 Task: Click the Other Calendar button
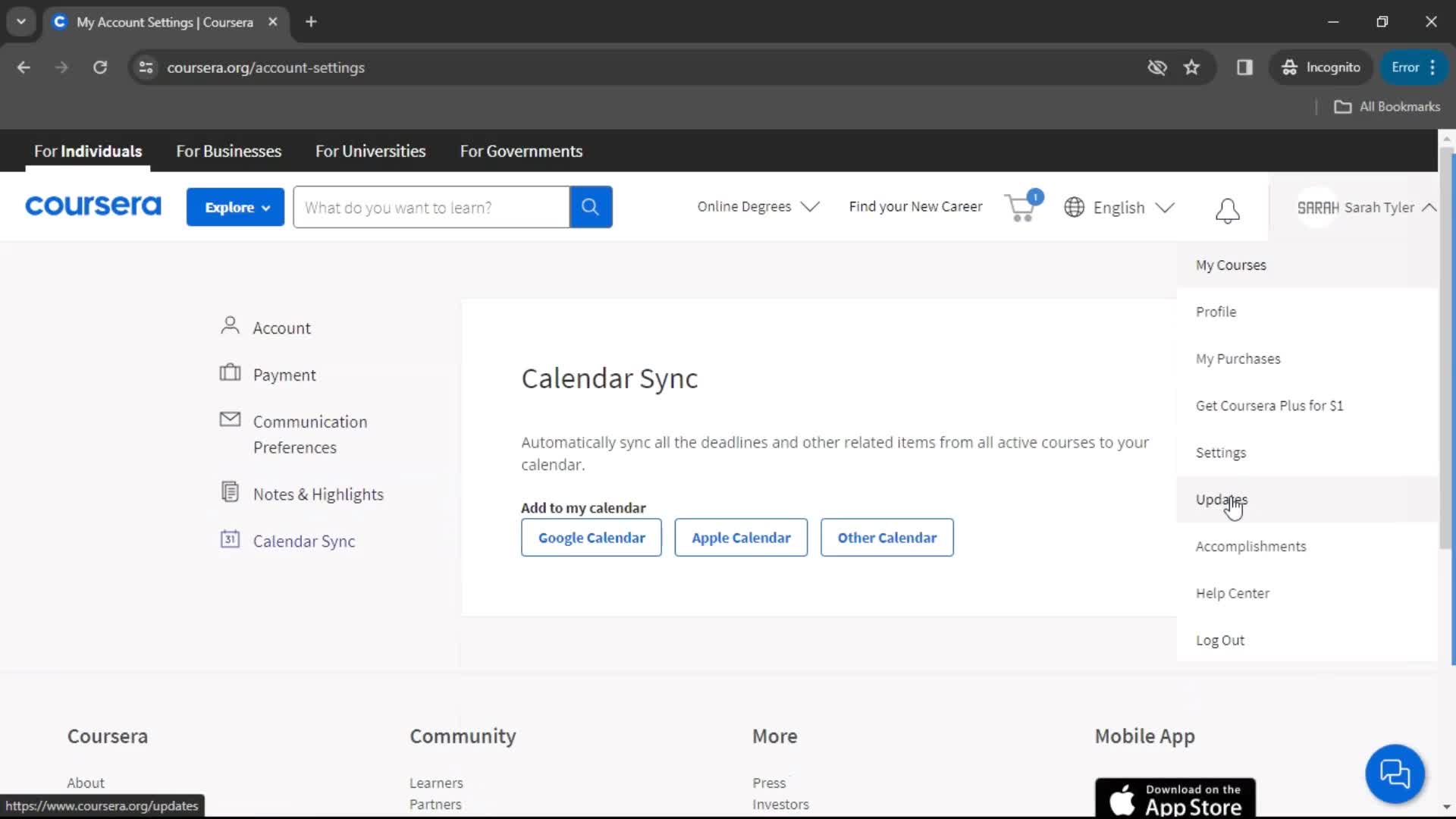[x=886, y=538]
